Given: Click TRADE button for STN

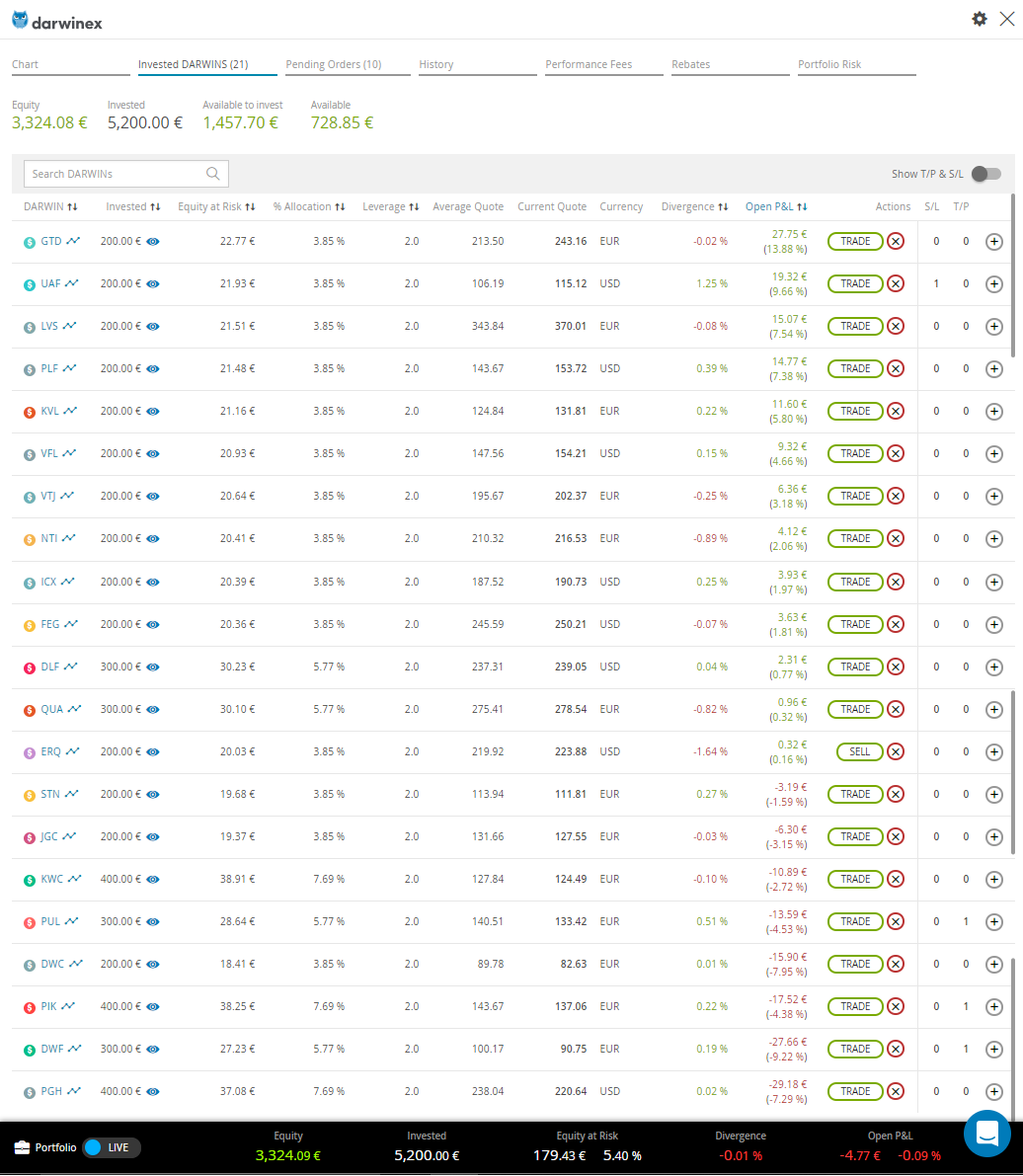Looking at the screenshot, I should pos(855,794).
